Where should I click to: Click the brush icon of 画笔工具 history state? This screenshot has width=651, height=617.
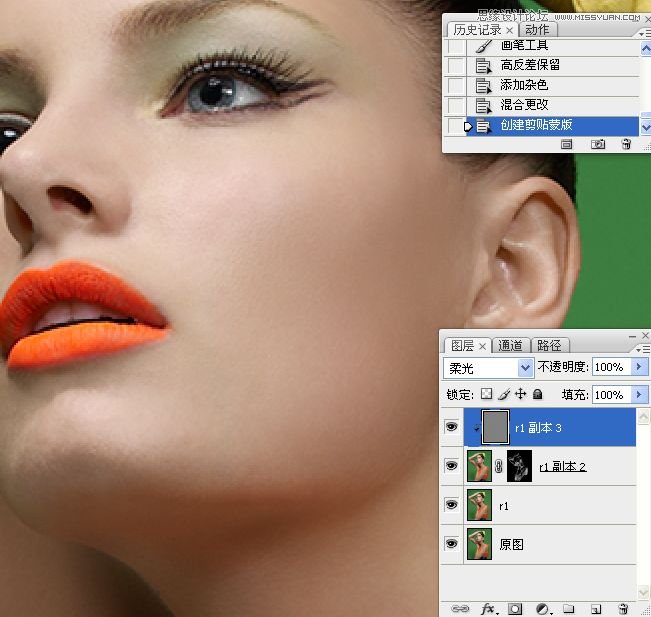click(x=483, y=46)
